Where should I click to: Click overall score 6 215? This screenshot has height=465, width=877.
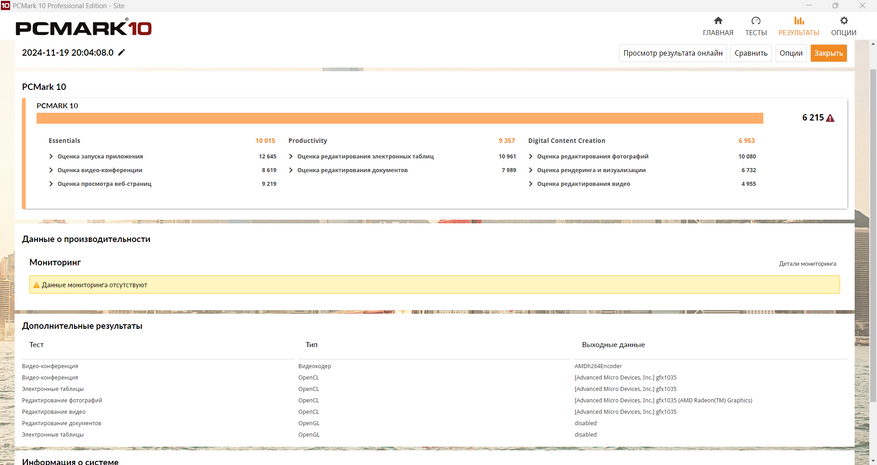coord(813,118)
